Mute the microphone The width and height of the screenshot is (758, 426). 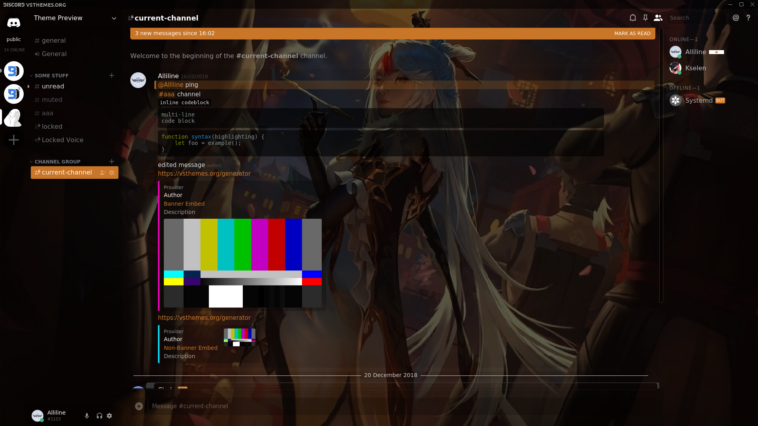click(87, 415)
